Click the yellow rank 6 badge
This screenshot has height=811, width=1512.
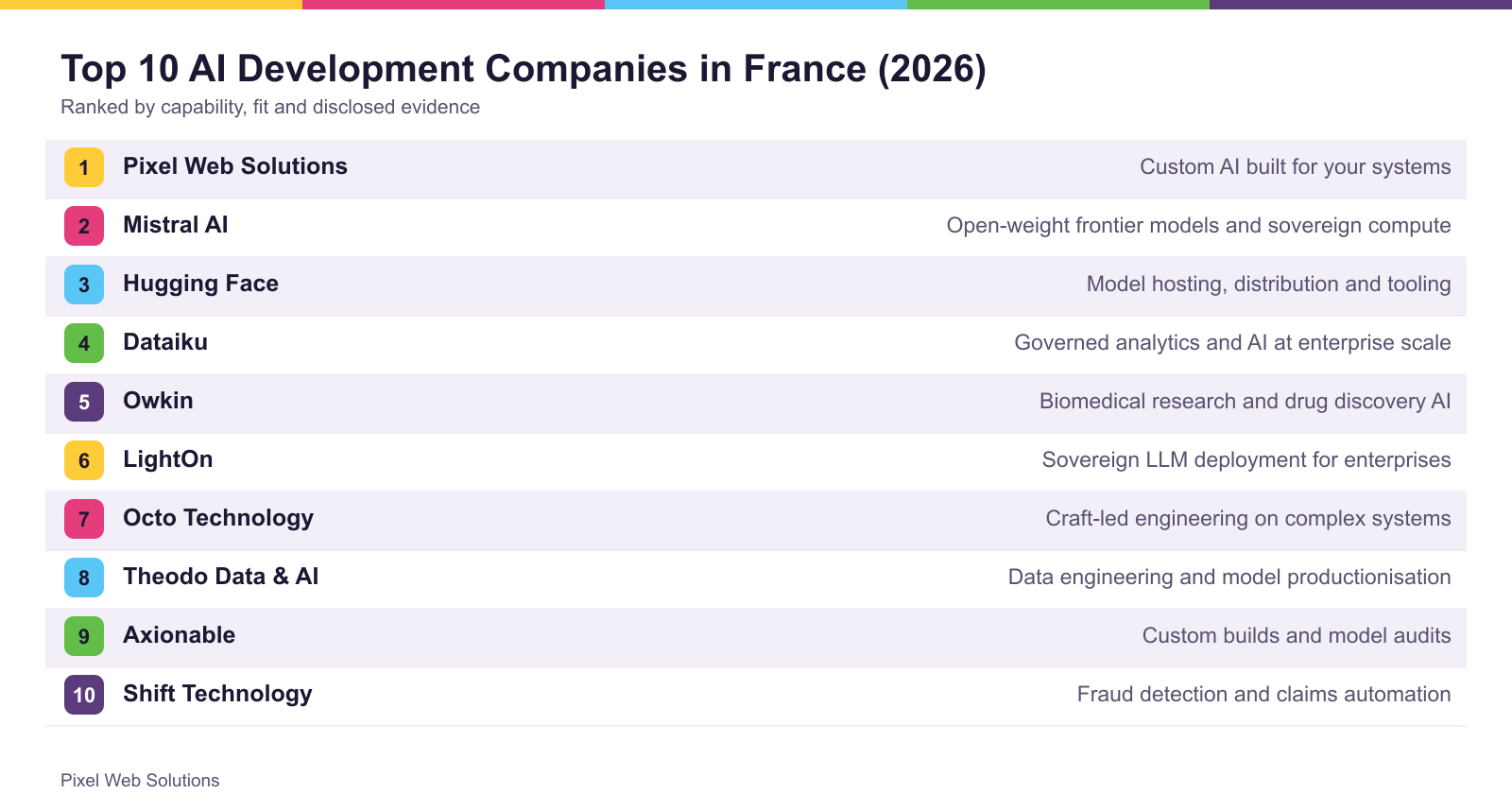pyautogui.click(x=84, y=460)
